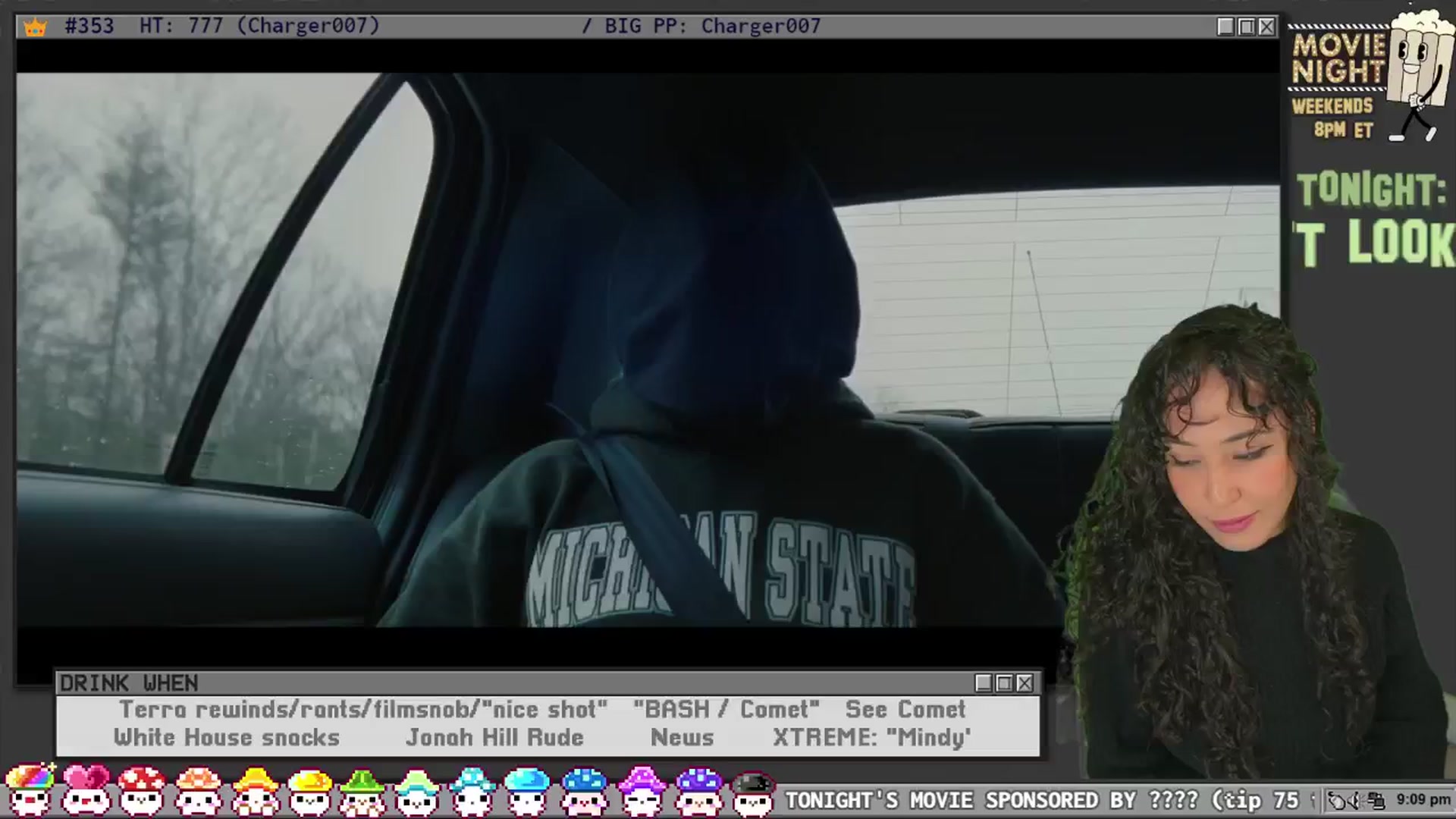The height and width of the screenshot is (819, 1456).
Task: Maximize the DRINK WHEN window
Action: 1004,683
